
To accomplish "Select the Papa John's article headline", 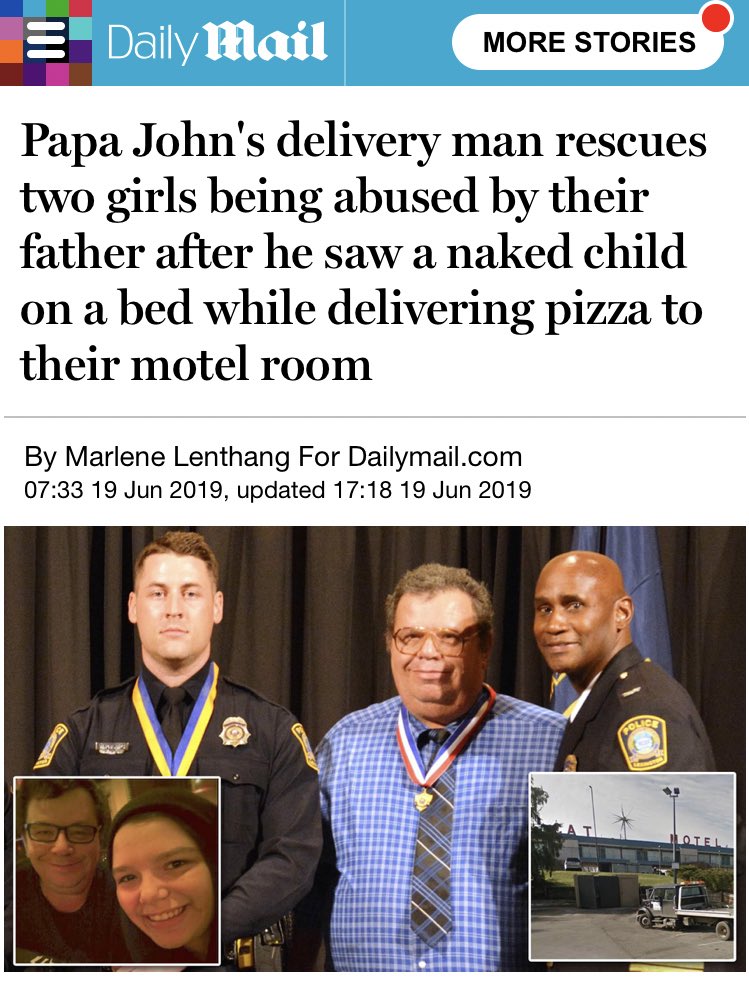I will (363, 253).
